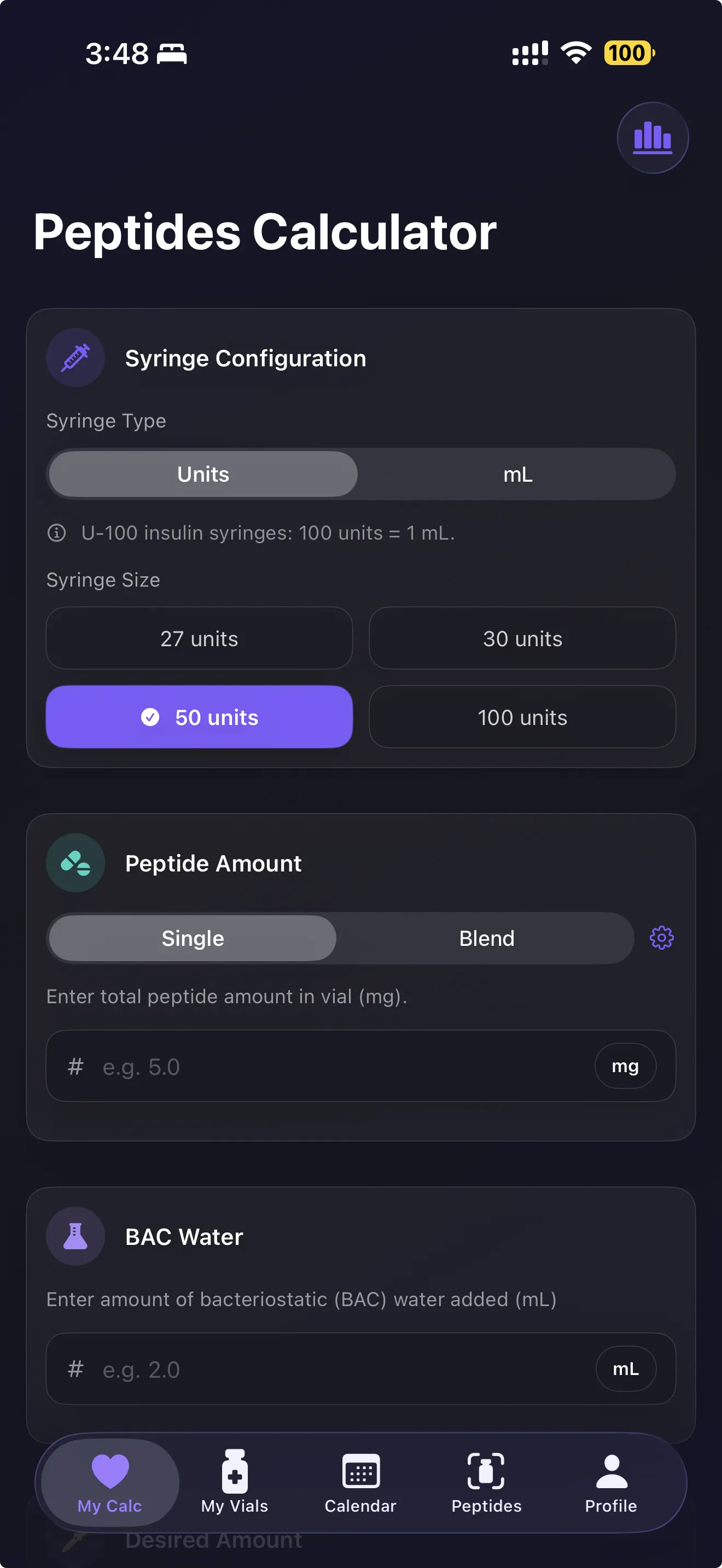Viewport: 722px width, 1568px height.
Task: Click the peptide amount input field
Action: click(304, 1067)
